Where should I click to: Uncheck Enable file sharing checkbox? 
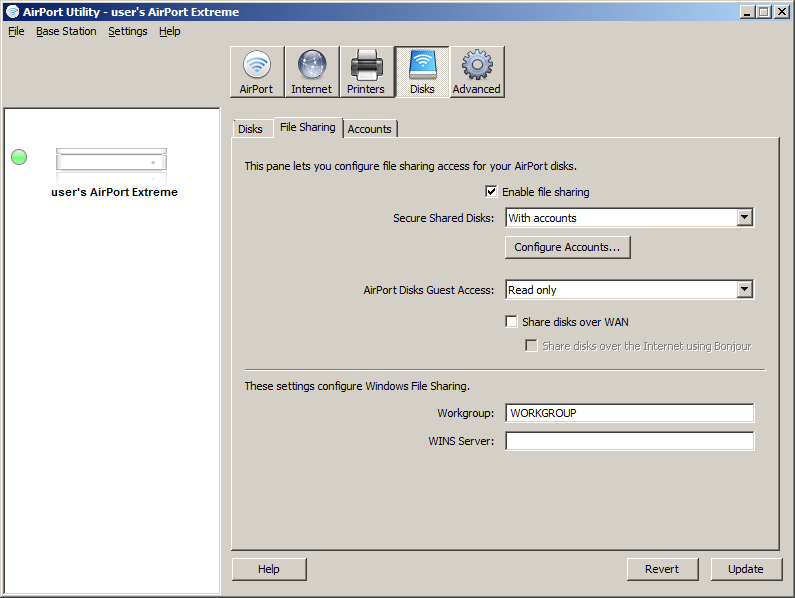point(491,192)
